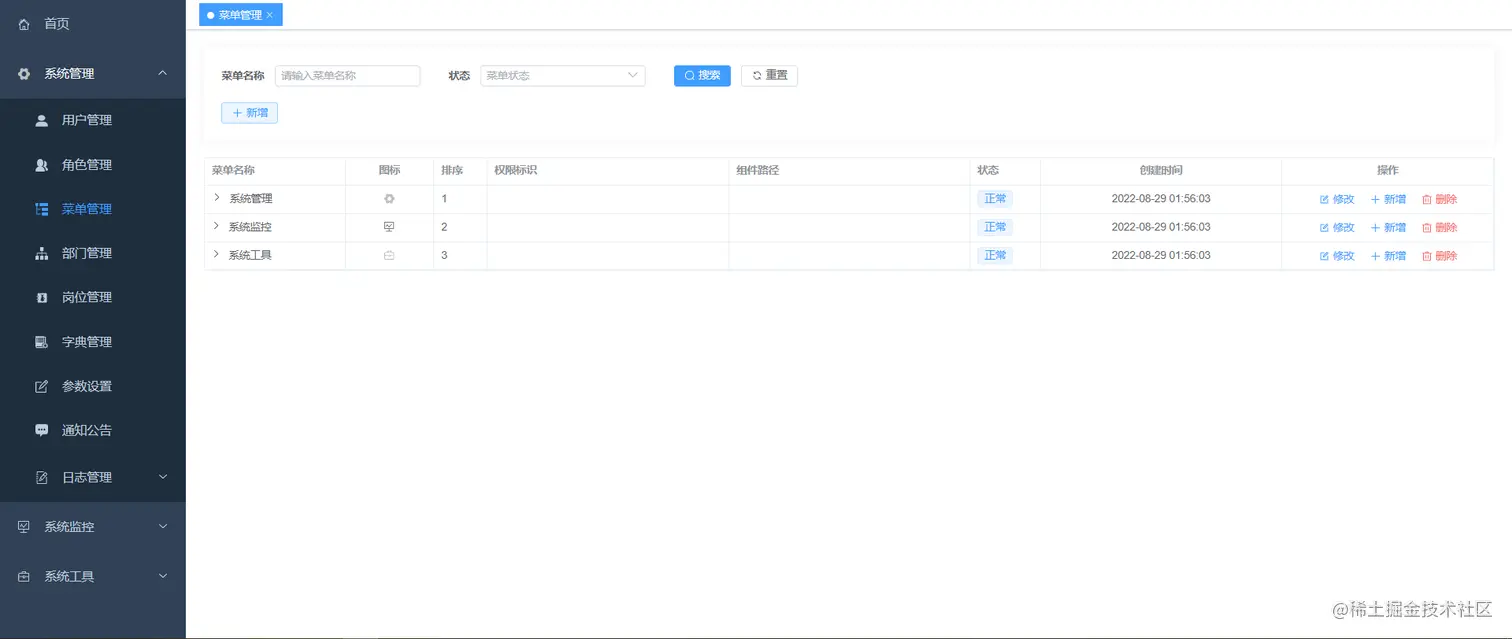
Task: Click 修改 in the 系统监控 row
Action: coord(1337,227)
